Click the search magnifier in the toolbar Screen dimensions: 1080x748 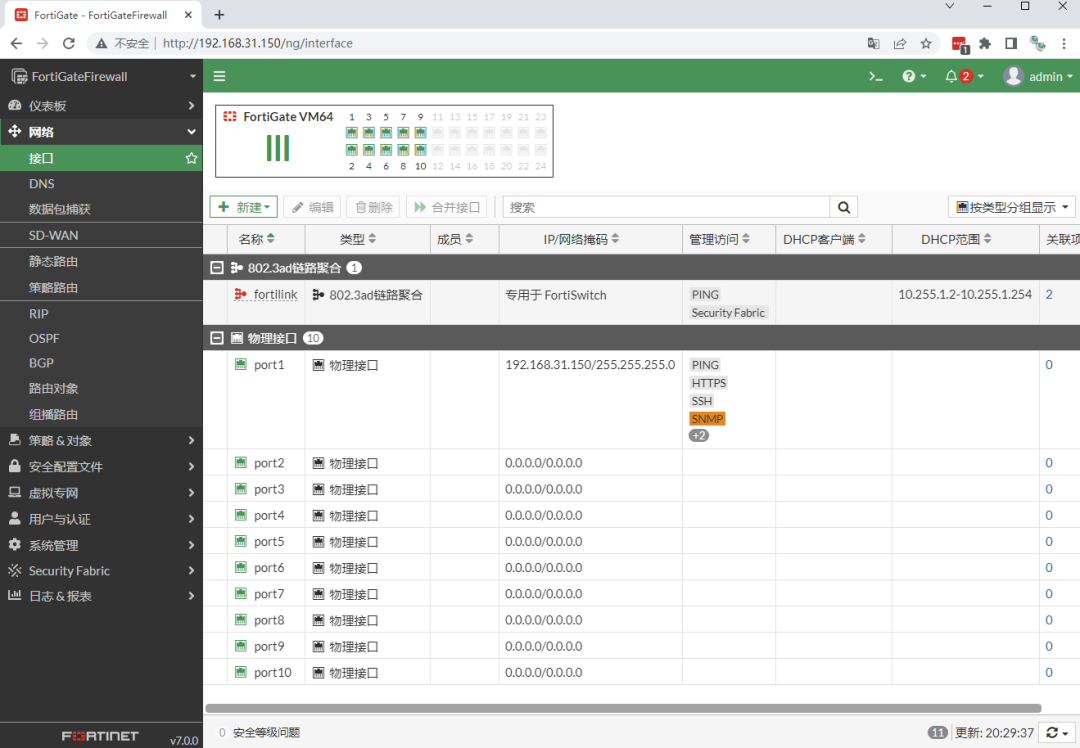click(843, 206)
